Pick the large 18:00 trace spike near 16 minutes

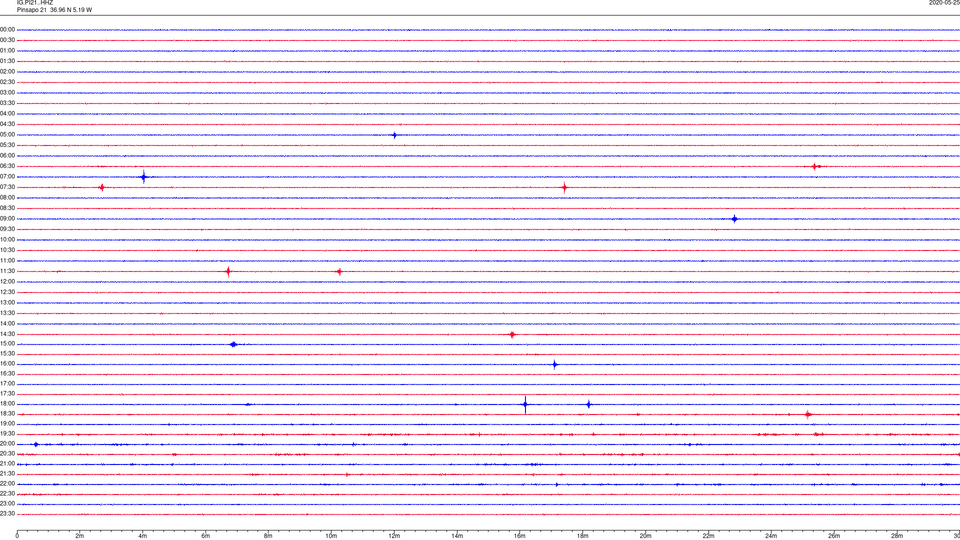(x=525, y=405)
